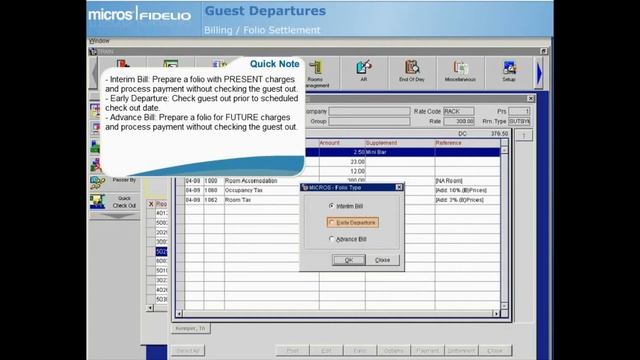Click the Settlement button
Screen dimensions: 640x360
coord(461,351)
